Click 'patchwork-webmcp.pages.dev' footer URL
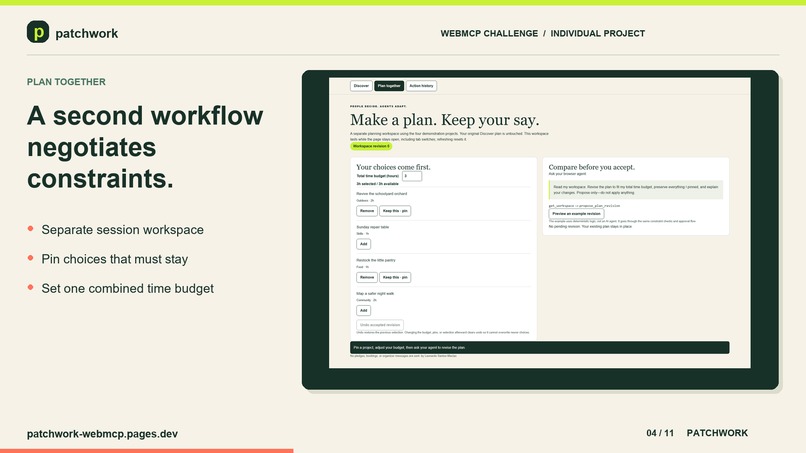This screenshot has height=453, width=806. tap(102, 433)
